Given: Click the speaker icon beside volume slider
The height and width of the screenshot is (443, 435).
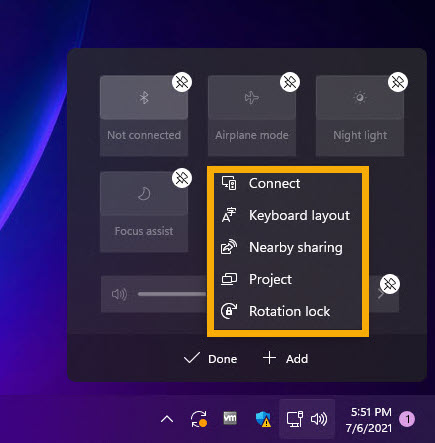Looking at the screenshot, I should 119,294.
